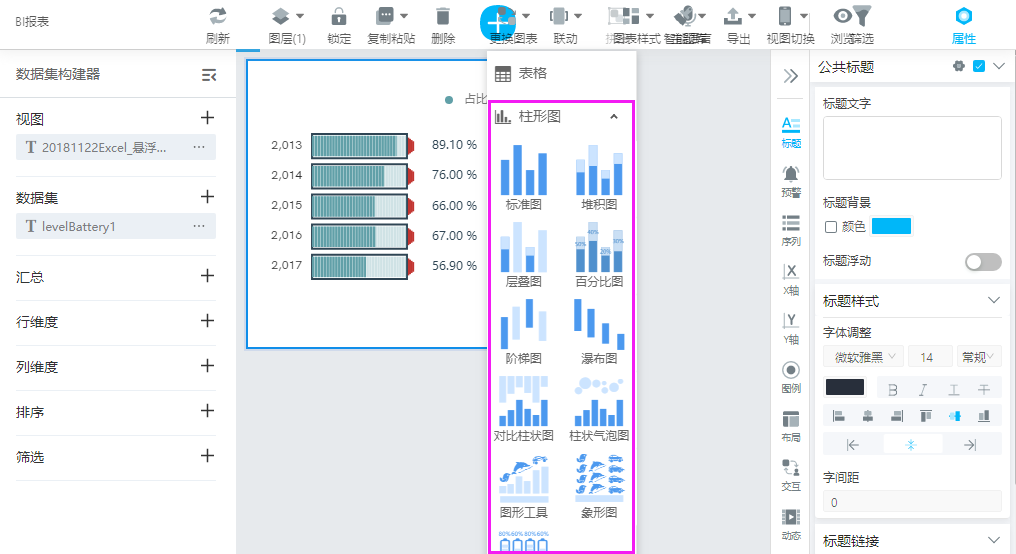Switch to the 图例 legend tab
1016x554 pixels.
[x=791, y=377]
